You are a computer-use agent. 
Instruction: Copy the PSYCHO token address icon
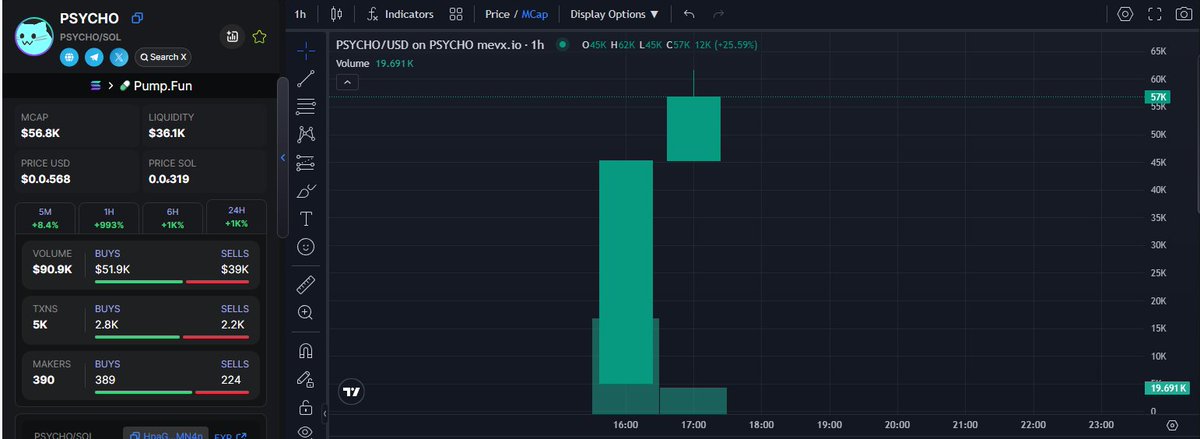coord(137,18)
